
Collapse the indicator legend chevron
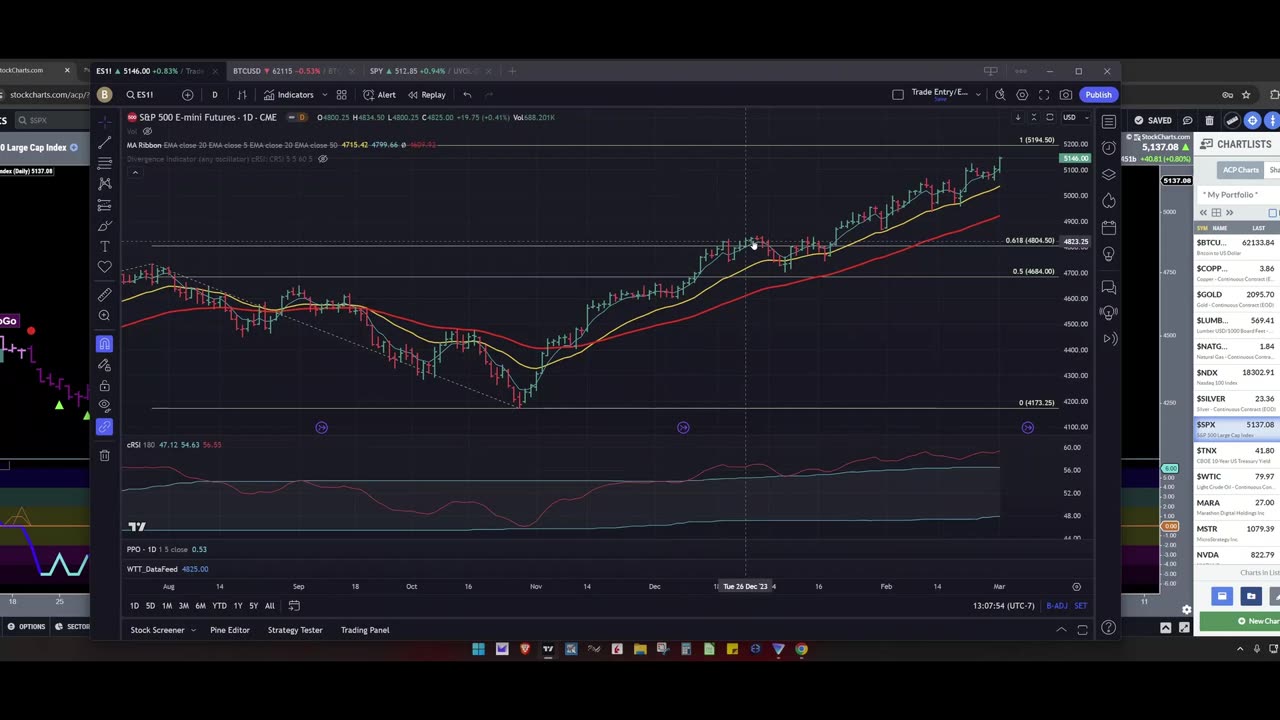coord(135,172)
